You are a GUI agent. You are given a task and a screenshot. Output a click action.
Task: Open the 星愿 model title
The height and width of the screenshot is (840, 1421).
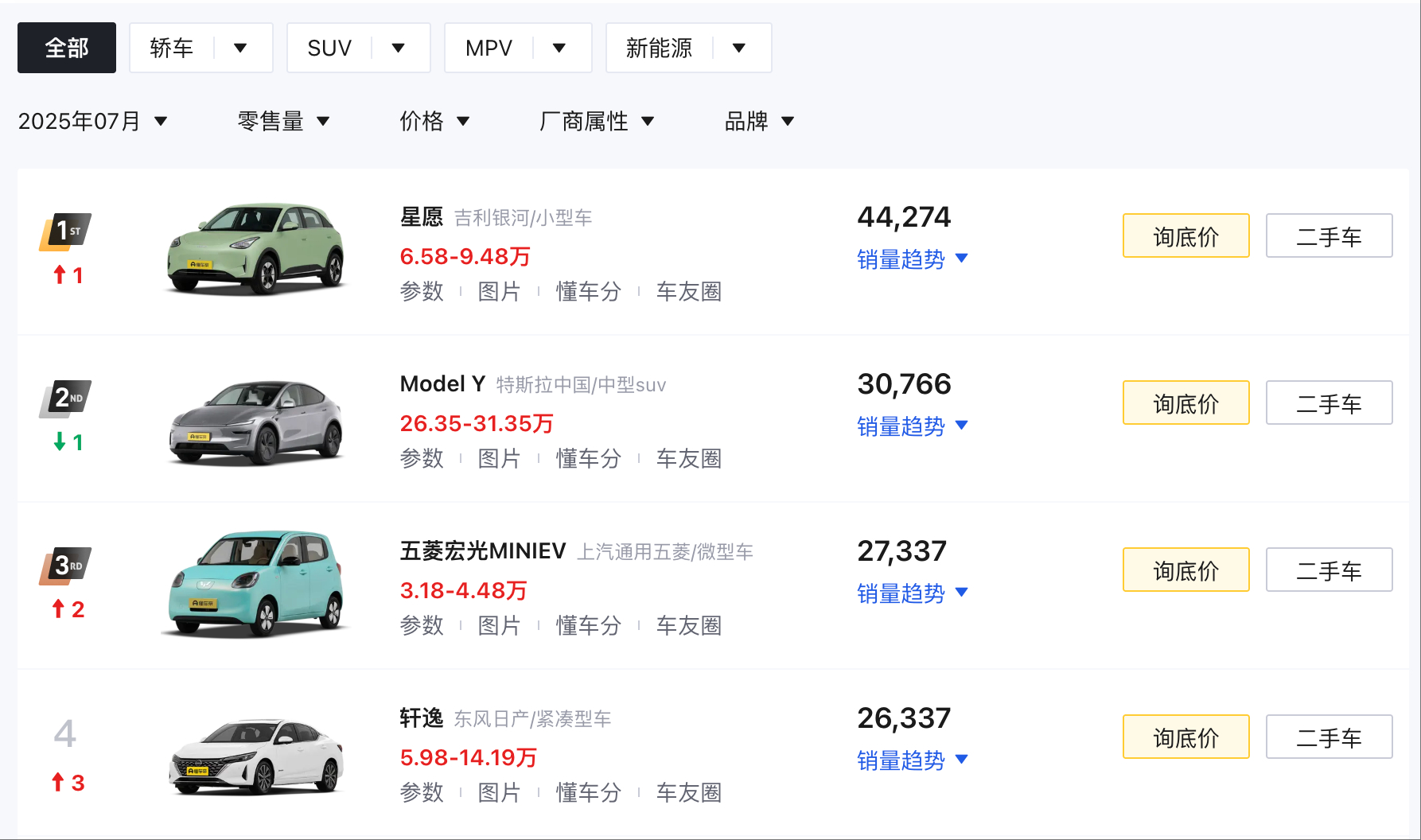pos(422,217)
